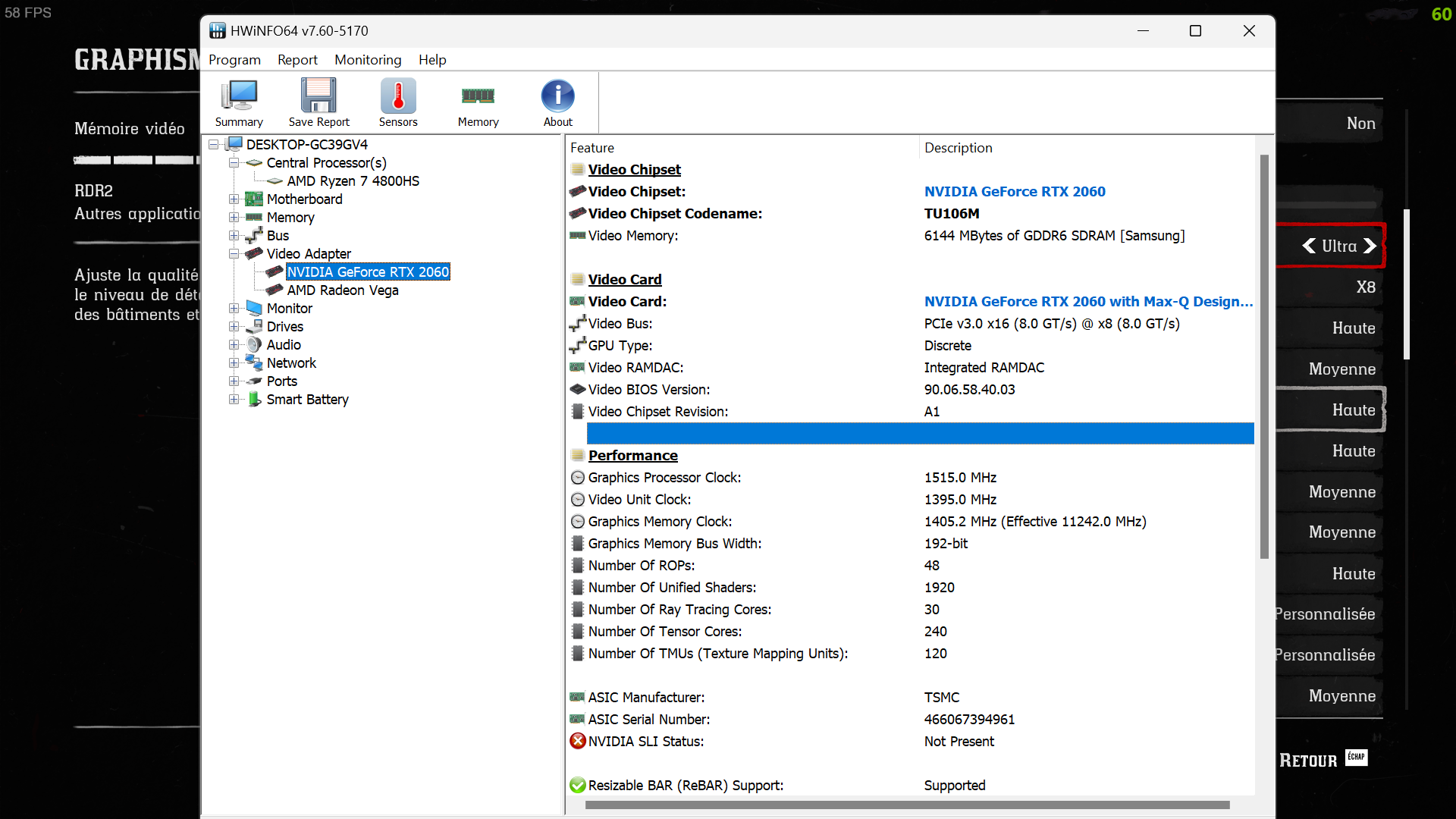Select AMD Radeon Vega tree item
The width and height of the screenshot is (1456, 819).
click(x=343, y=290)
